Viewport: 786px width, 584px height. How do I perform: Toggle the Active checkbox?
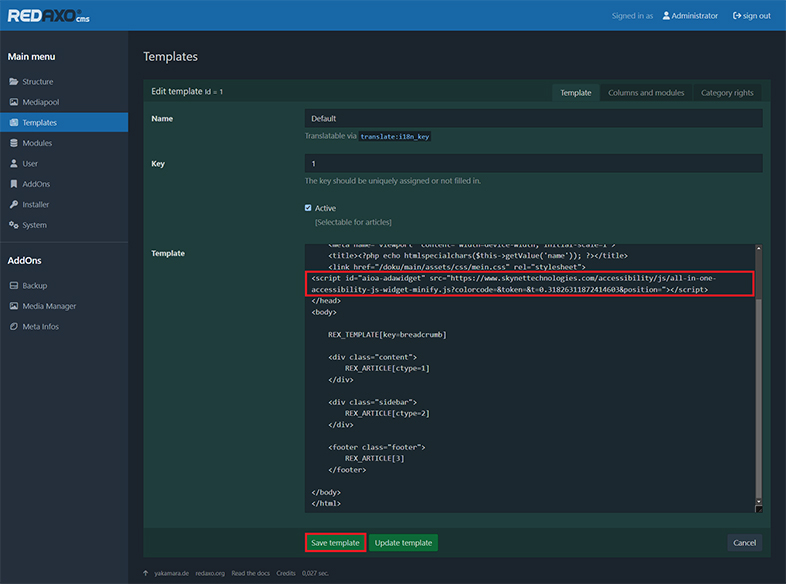pyautogui.click(x=309, y=208)
